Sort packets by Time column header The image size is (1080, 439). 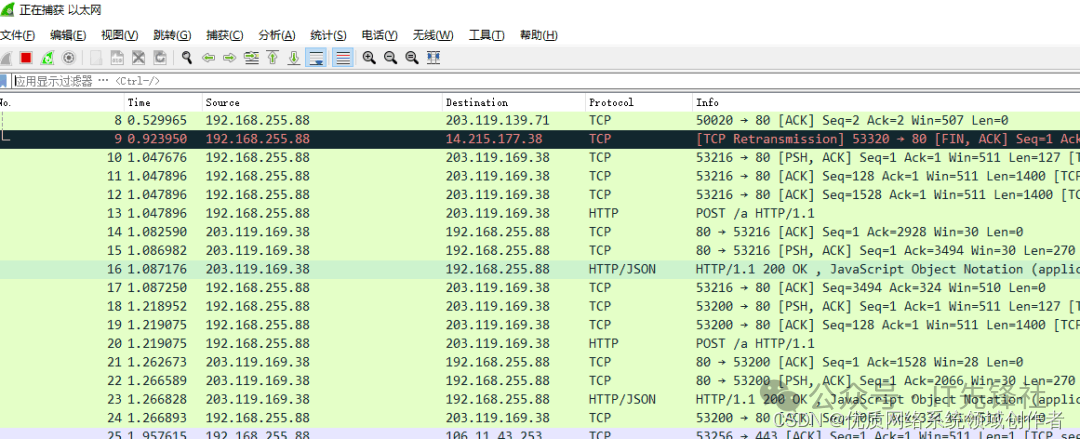pos(140,102)
